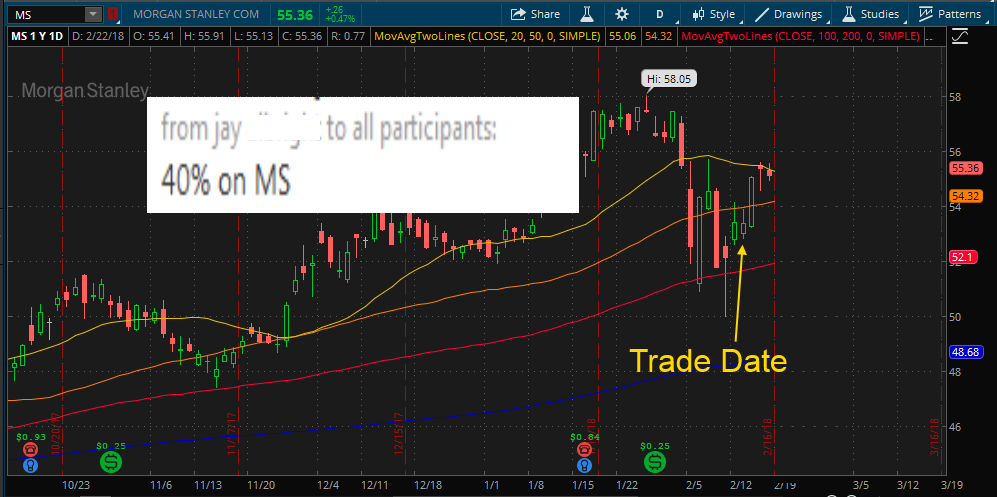Change the D daily aggregation period
This screenshot has height=497, width=997.
660,14
